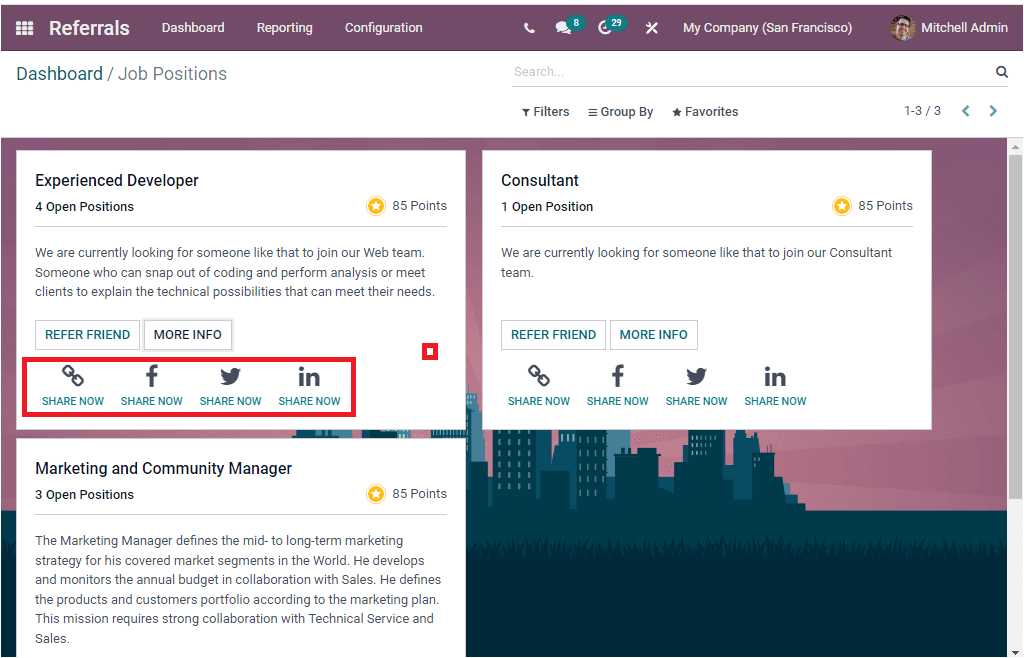The image size is (1024, 658).
Task: Share Experienced Developer on Facebook
Action: tap(151, 384)
